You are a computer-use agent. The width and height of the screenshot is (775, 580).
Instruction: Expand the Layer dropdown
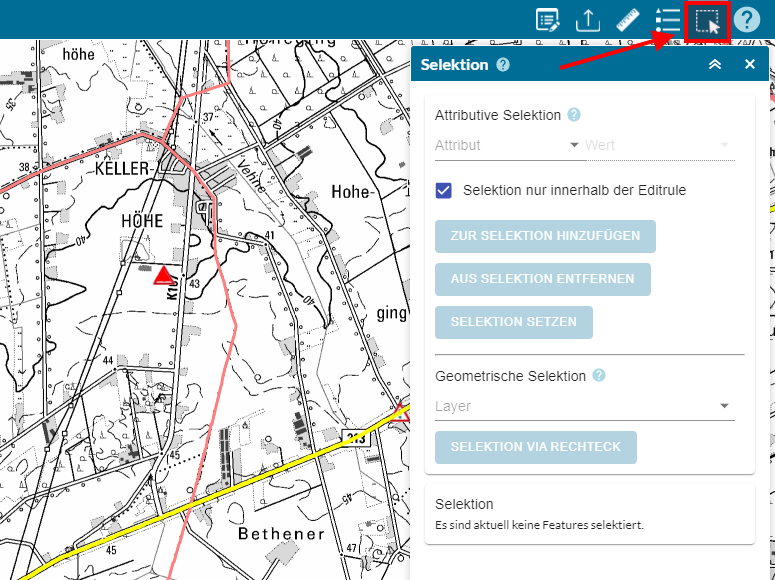[584, 407]
